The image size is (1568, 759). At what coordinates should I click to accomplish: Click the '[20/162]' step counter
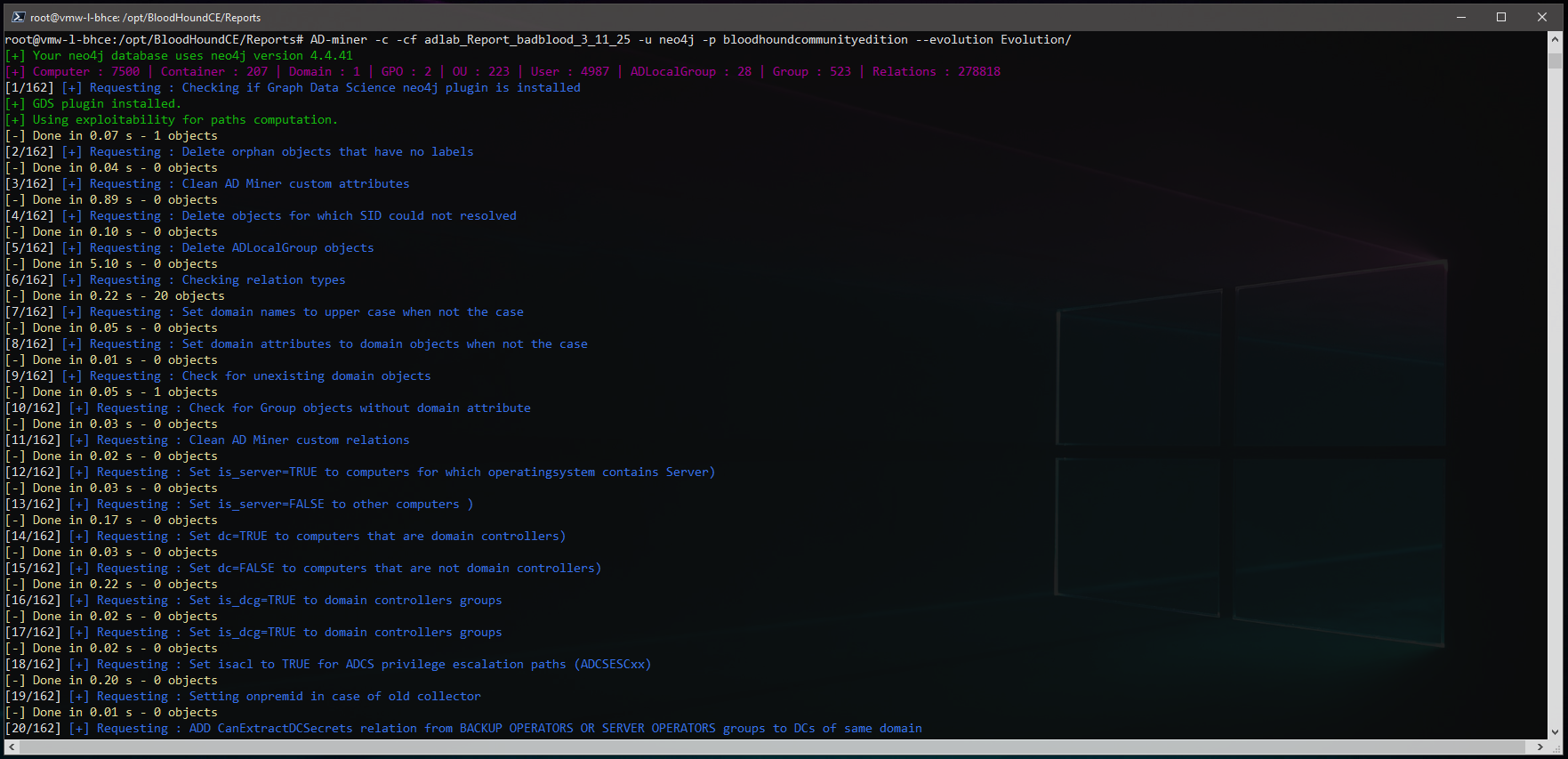33,728
